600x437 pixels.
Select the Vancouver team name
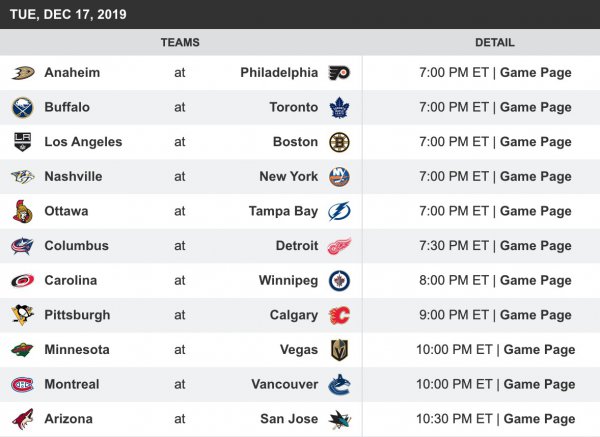285,385
